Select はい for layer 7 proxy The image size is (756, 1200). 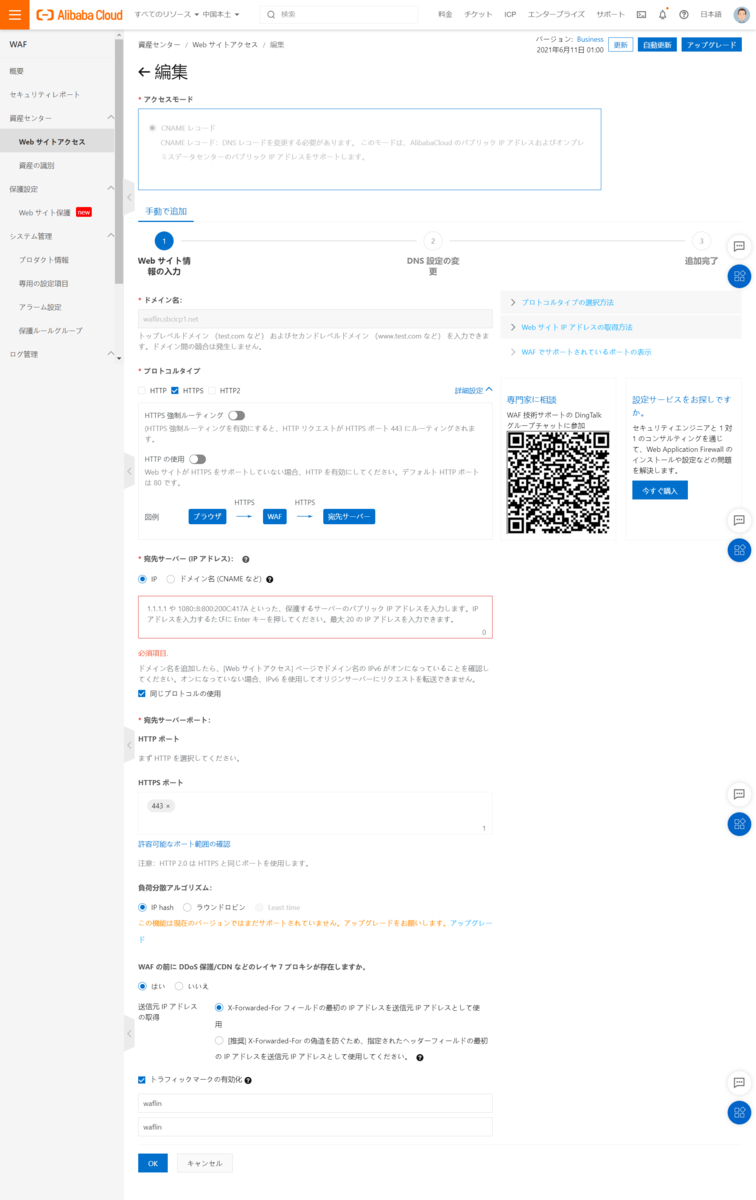(142, 986)
